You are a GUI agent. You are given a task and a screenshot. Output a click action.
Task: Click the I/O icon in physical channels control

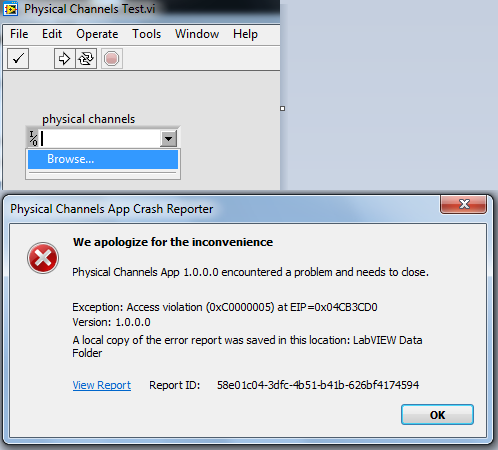point(33,138)
